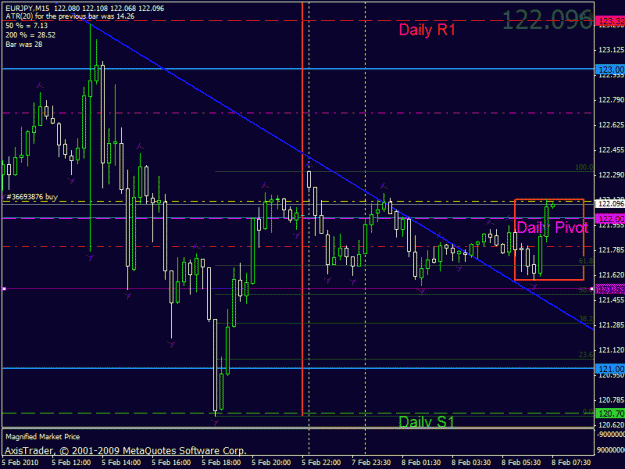Click the 121.120 price scale value
The image size is (625, 469).
click(x=611, y=350)
